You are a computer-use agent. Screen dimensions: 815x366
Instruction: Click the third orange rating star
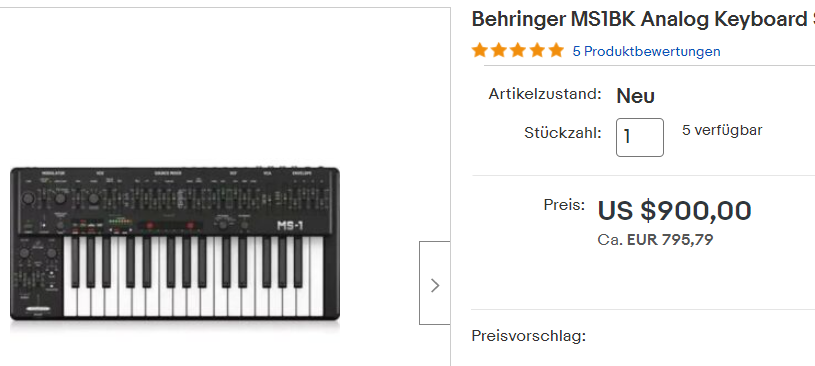click(x=518, y=50)
